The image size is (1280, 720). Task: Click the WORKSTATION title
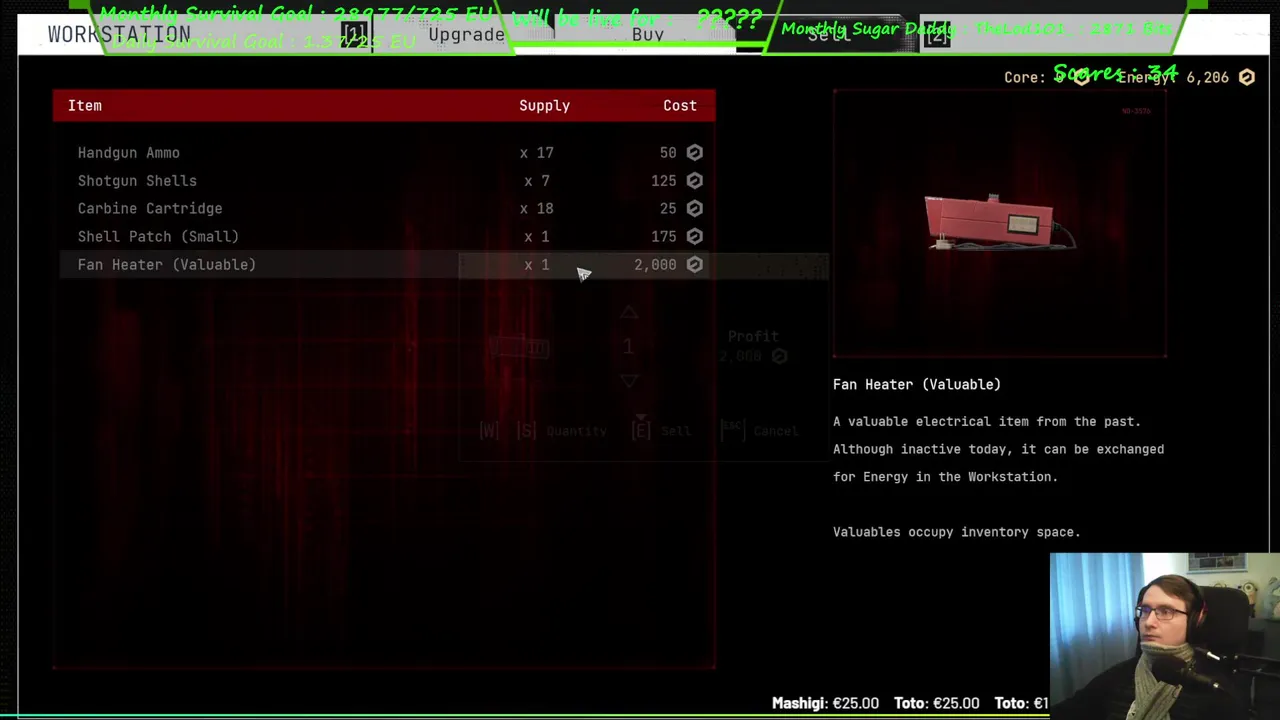(x=119, y=35)
